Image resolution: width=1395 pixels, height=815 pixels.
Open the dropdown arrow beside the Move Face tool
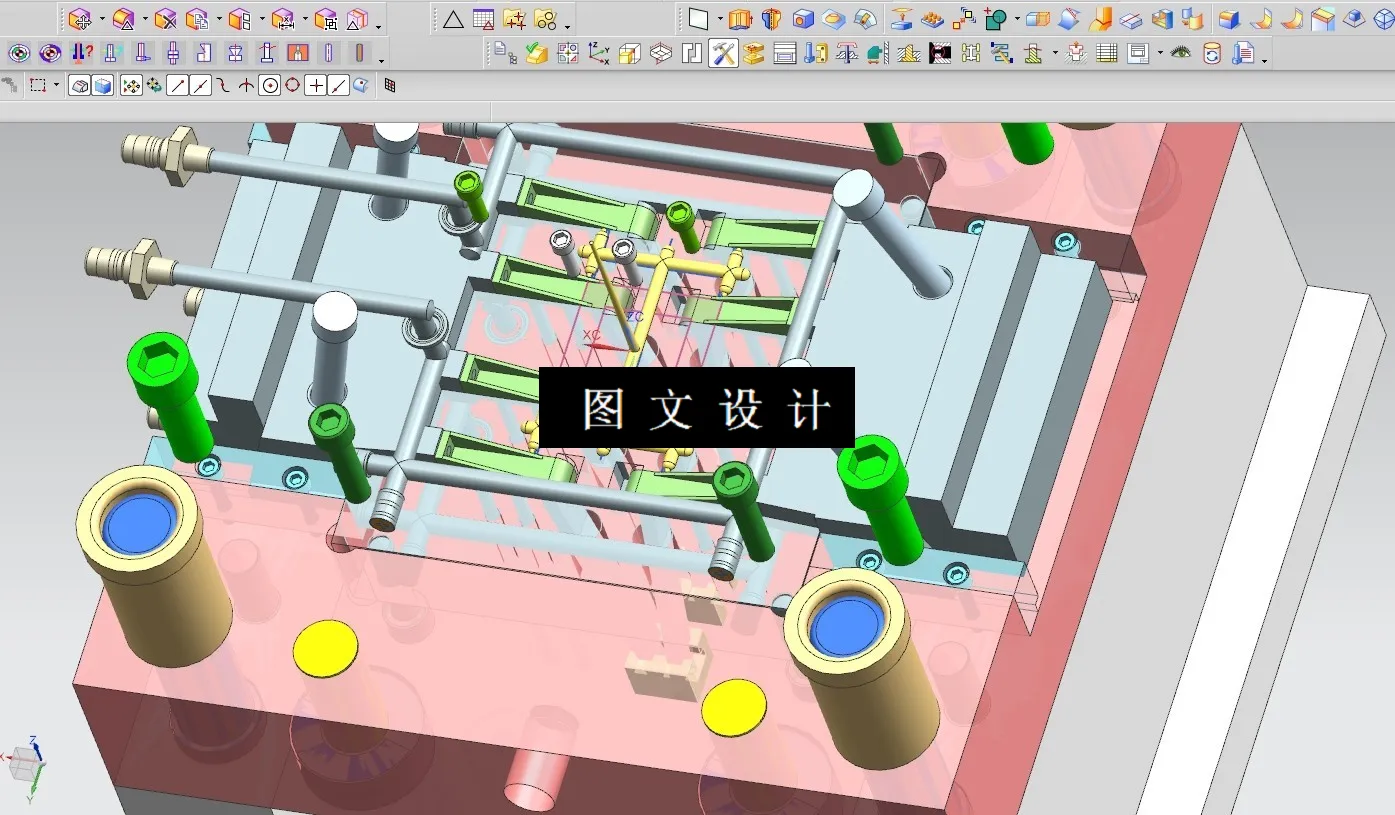tap(101, 18)
